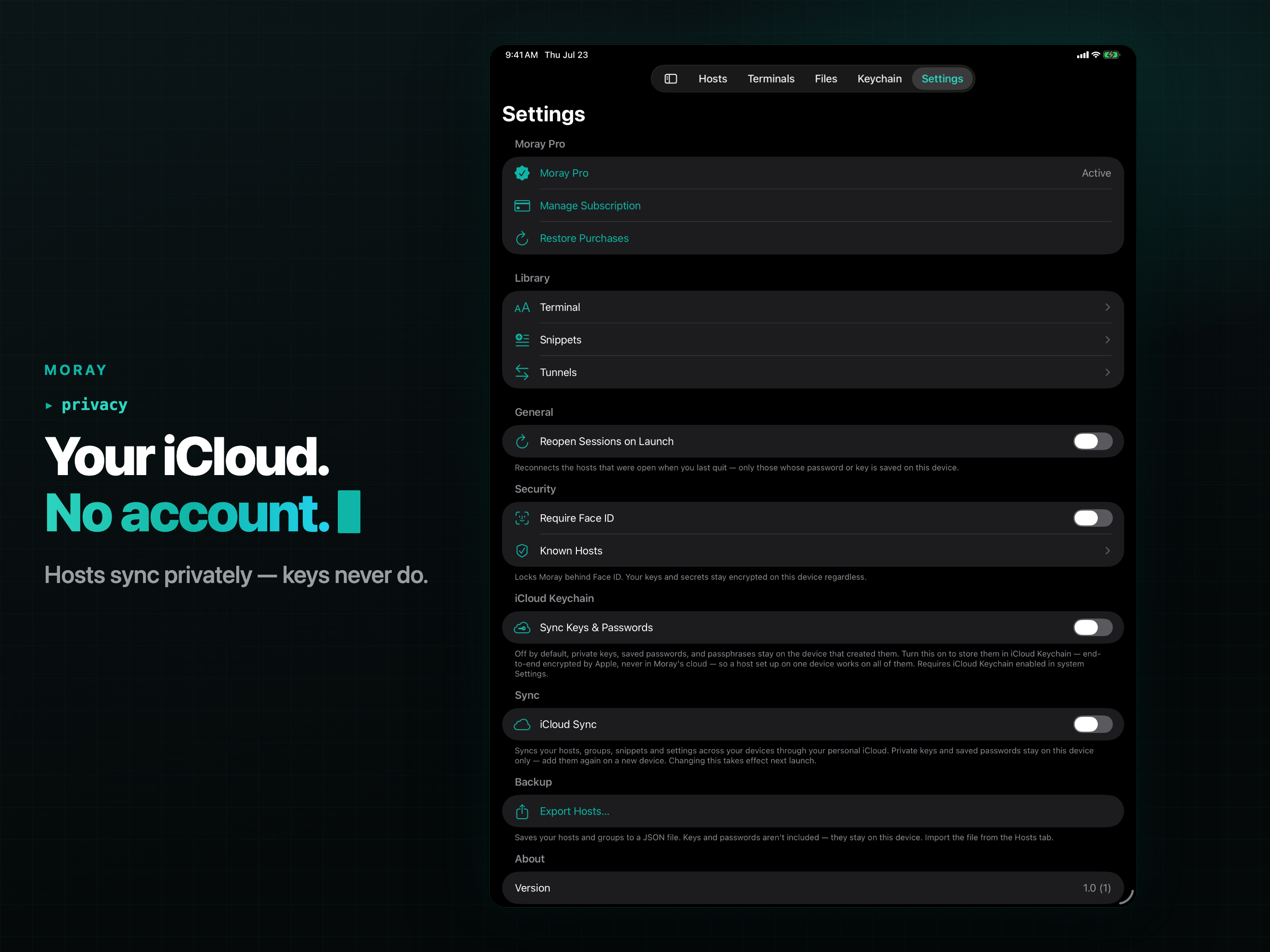Click the Reopen Sessions circular arrow icon
The height and width of the screenshot is (952, 1270).
tap(522, 441)
